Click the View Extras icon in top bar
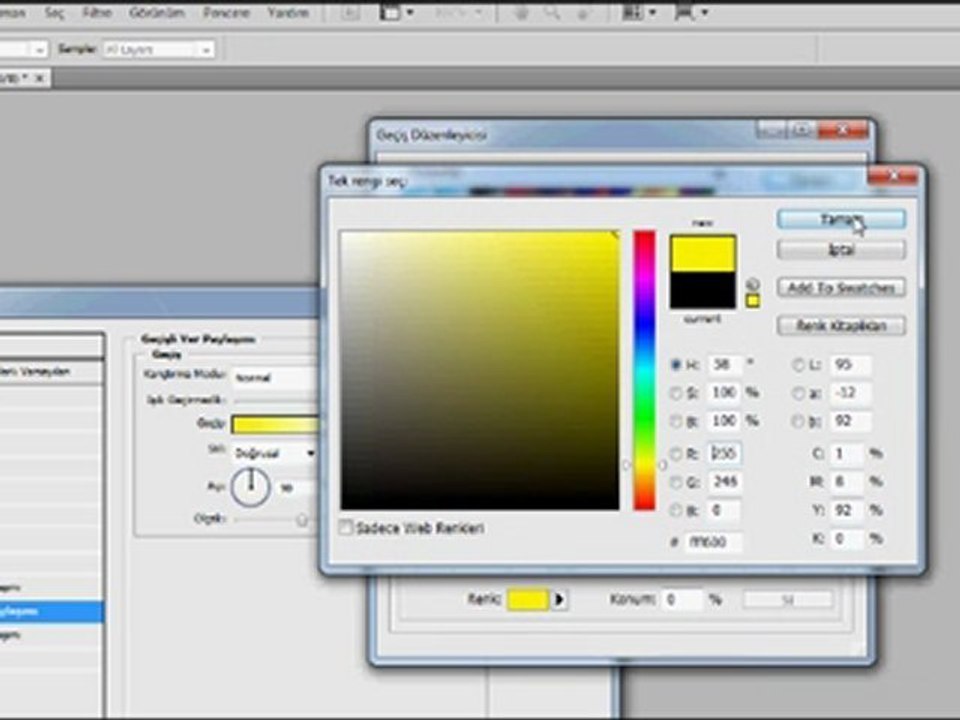Screen dimensions: 960x720 [389, 12]
